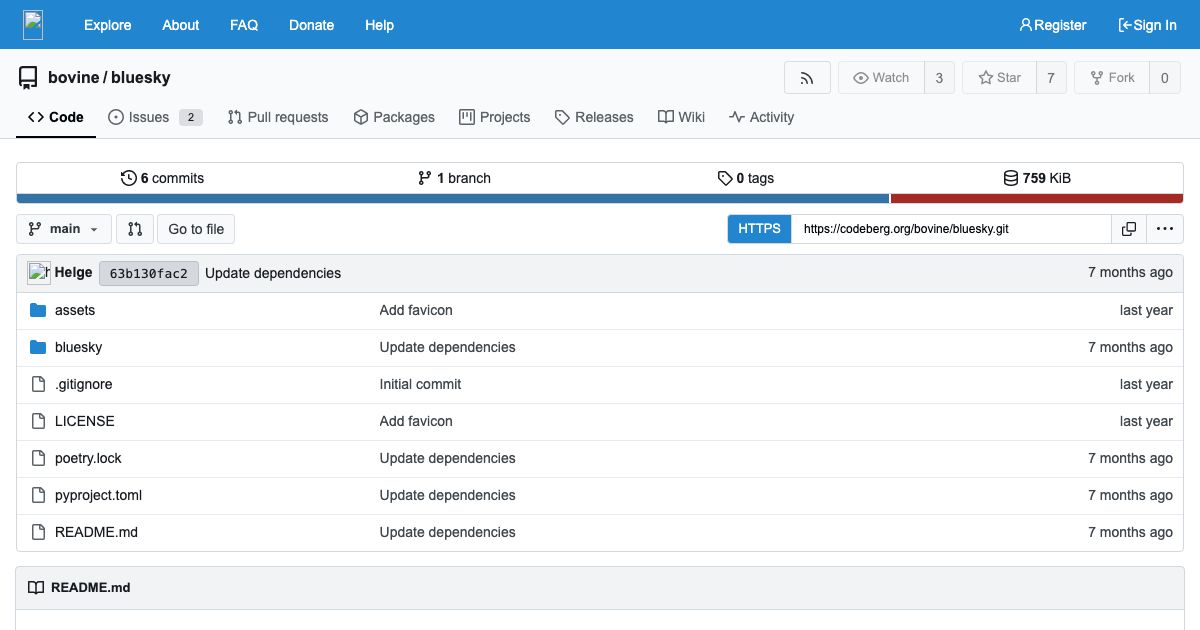Click the branches icon showing 1 branch

coord(423,177)
